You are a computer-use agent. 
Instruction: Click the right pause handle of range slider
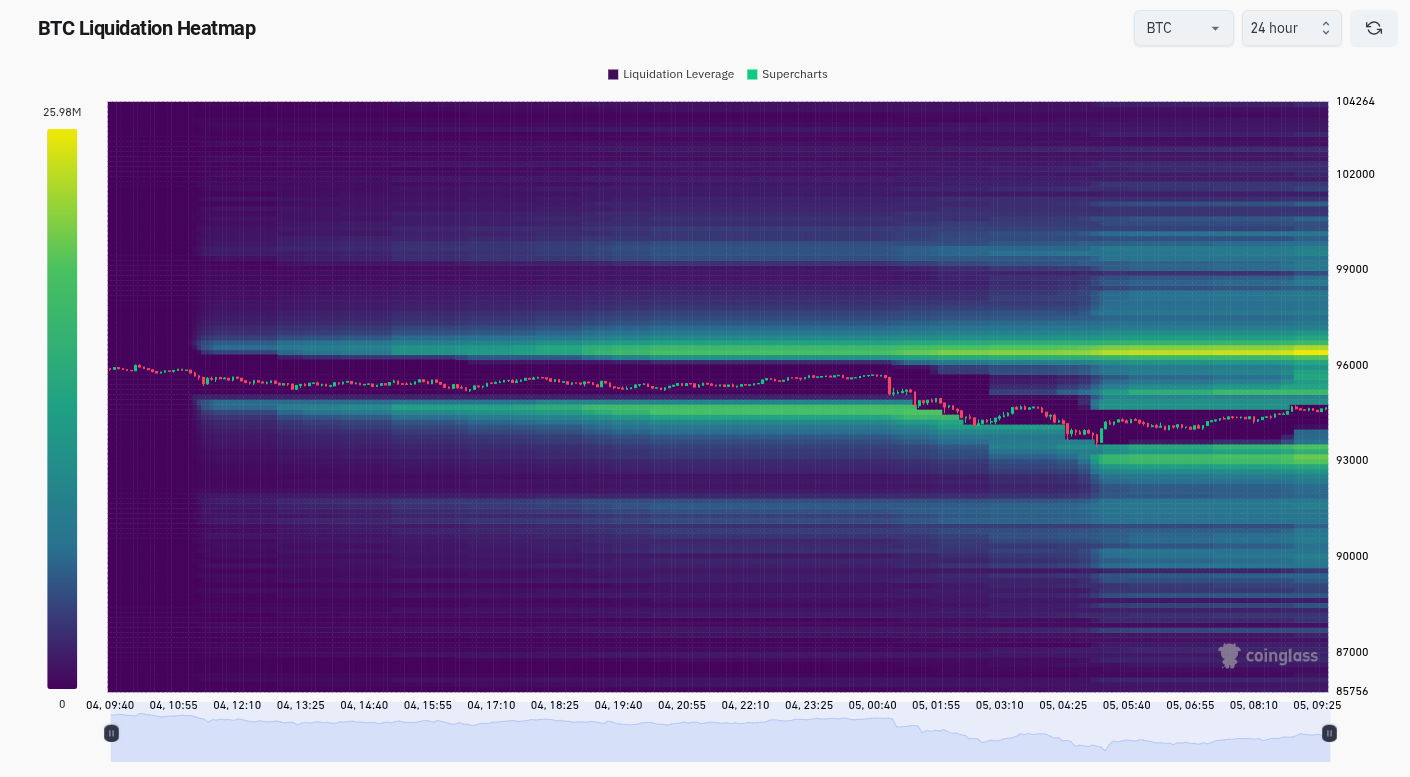point(1329,733)
